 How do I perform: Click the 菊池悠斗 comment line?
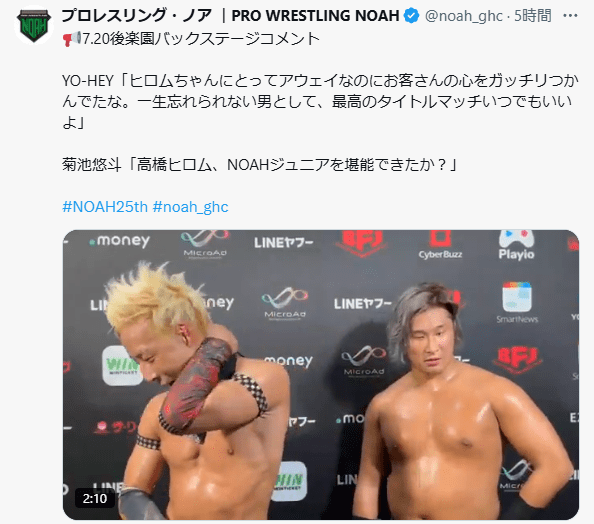260,165
